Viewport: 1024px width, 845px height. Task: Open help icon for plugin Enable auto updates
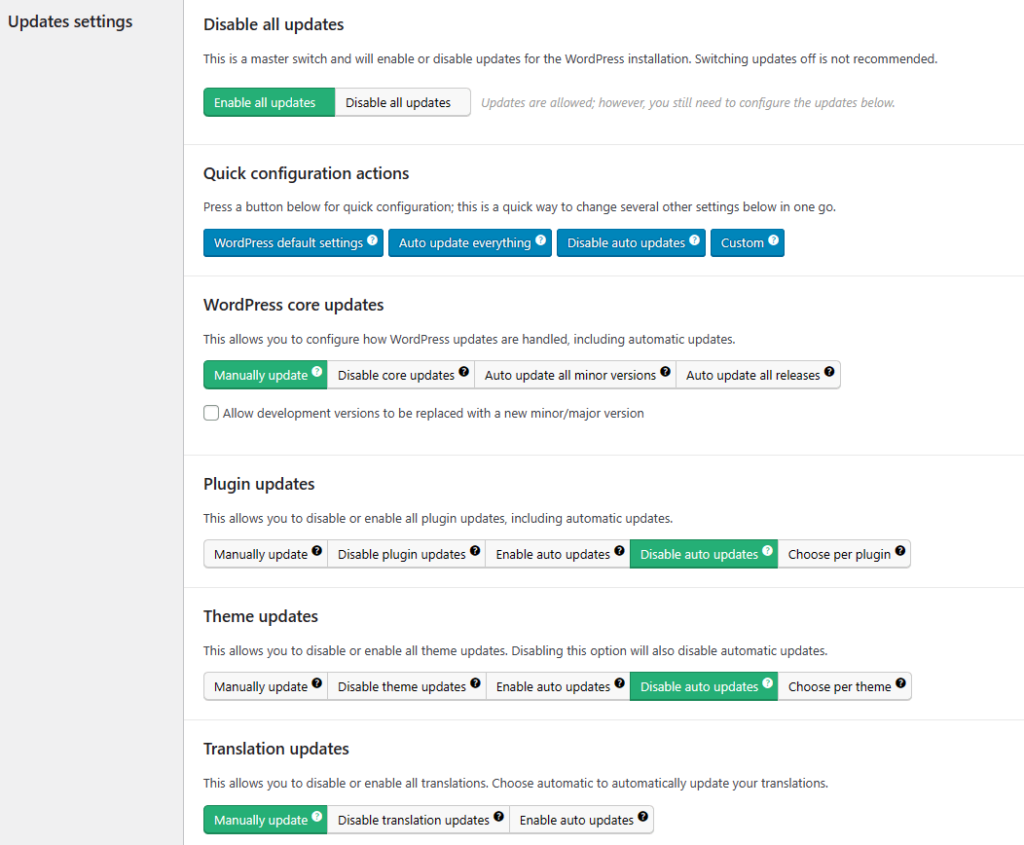point(619,550)
